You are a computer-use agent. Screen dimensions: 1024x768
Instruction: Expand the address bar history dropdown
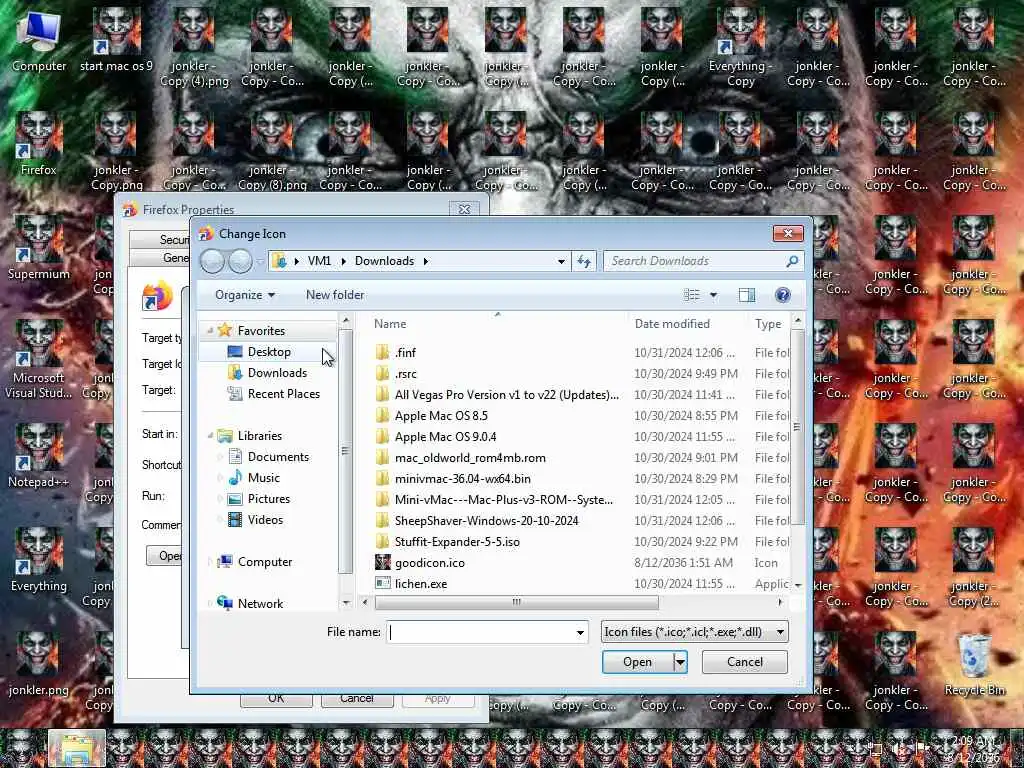click(561, 261)
